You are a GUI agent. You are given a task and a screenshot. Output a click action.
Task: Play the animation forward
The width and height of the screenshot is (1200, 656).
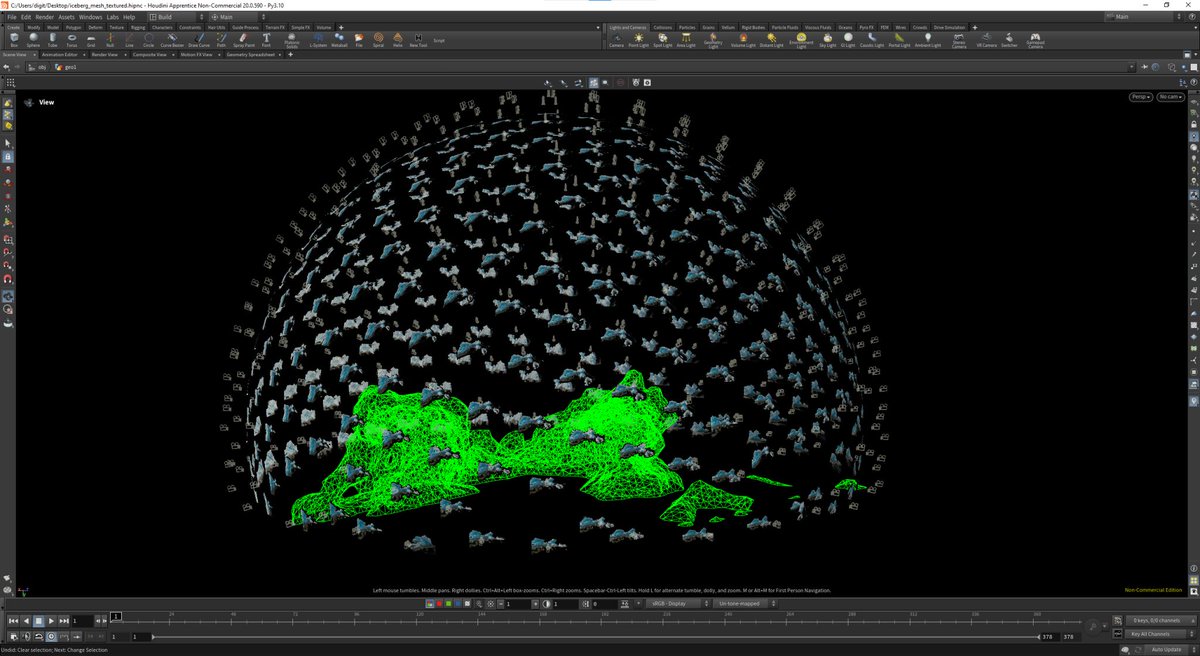tap(51, 621)
